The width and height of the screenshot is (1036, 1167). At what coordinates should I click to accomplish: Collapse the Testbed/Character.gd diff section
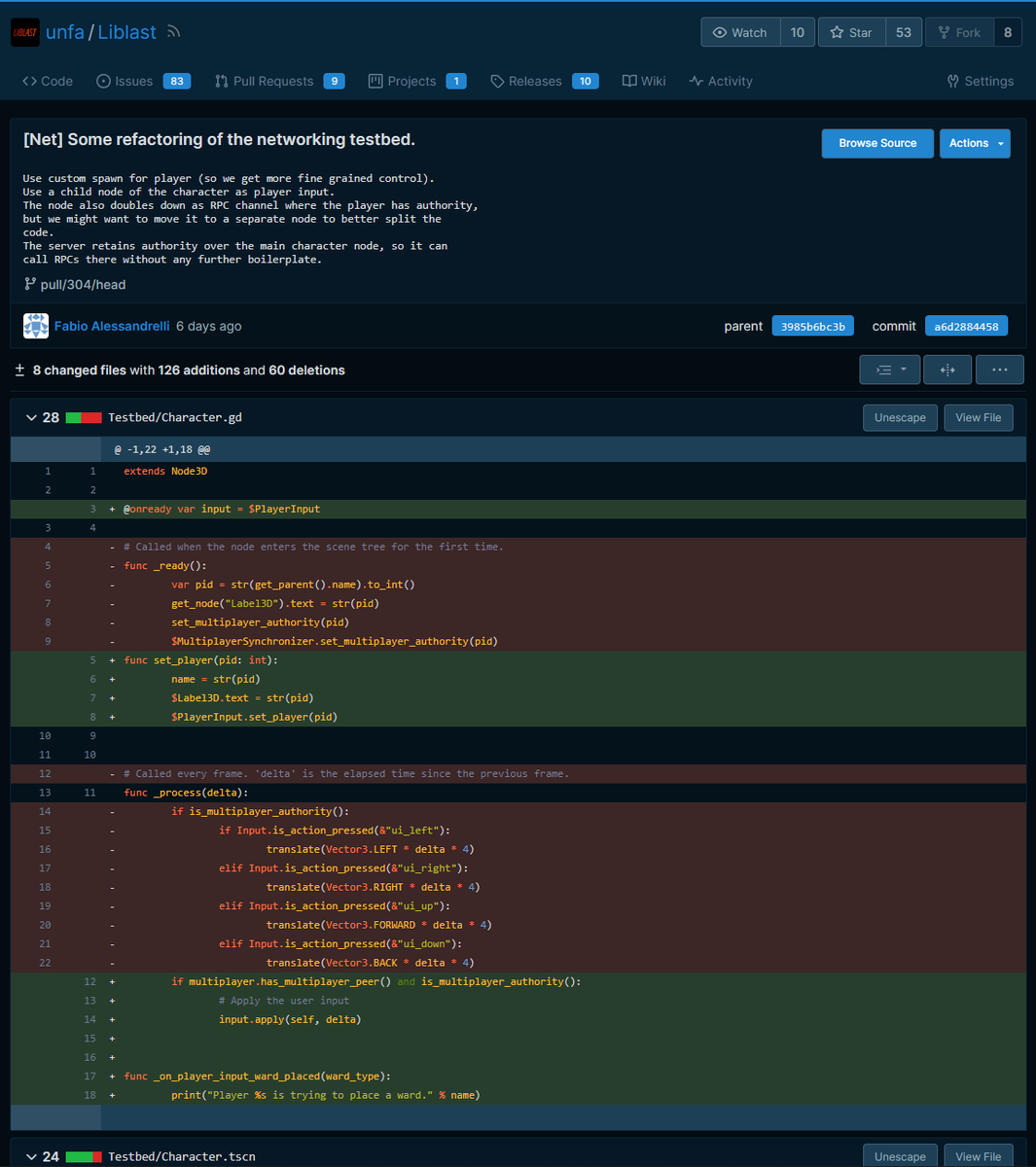[x=31, y=417]
